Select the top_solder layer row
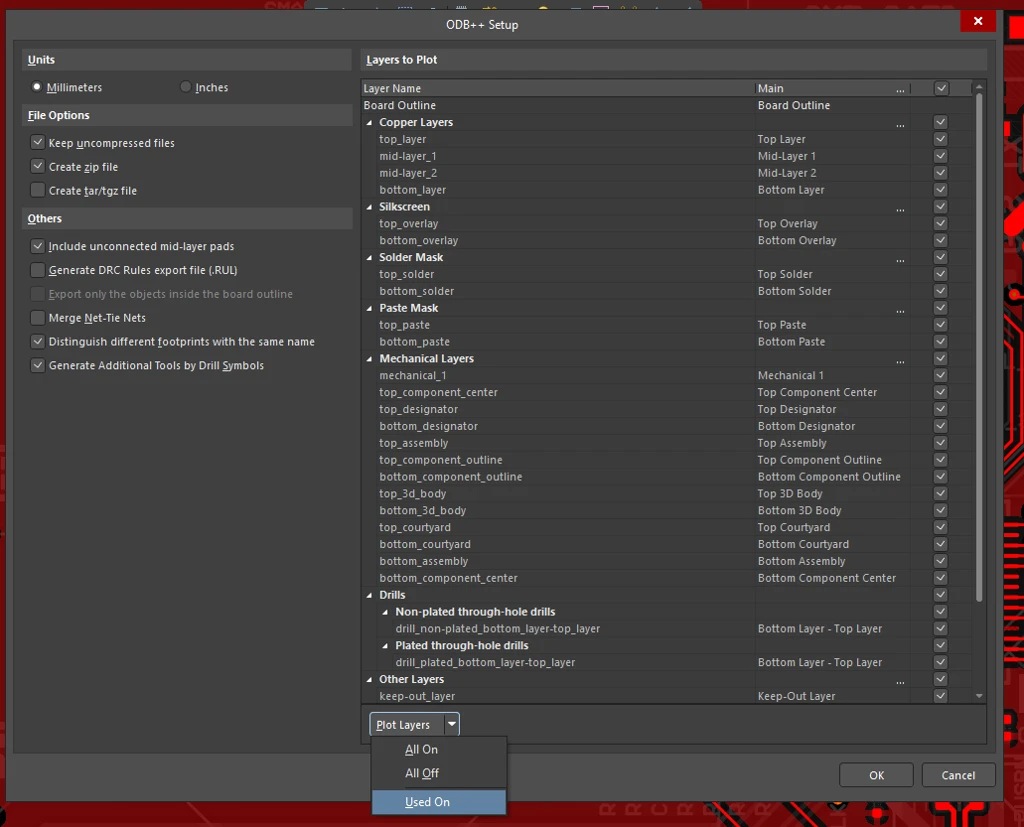This screenshot has width=1024, height=827. (x=667, y=274)
